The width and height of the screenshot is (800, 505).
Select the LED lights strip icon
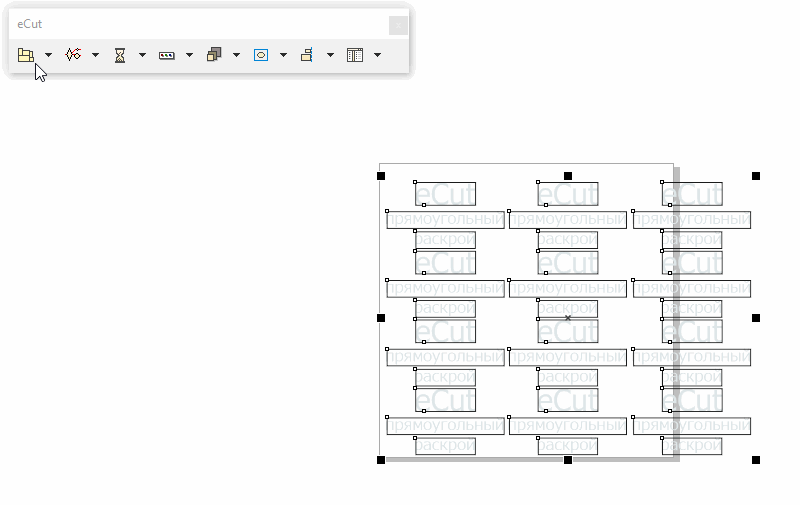tap(167, 55)
